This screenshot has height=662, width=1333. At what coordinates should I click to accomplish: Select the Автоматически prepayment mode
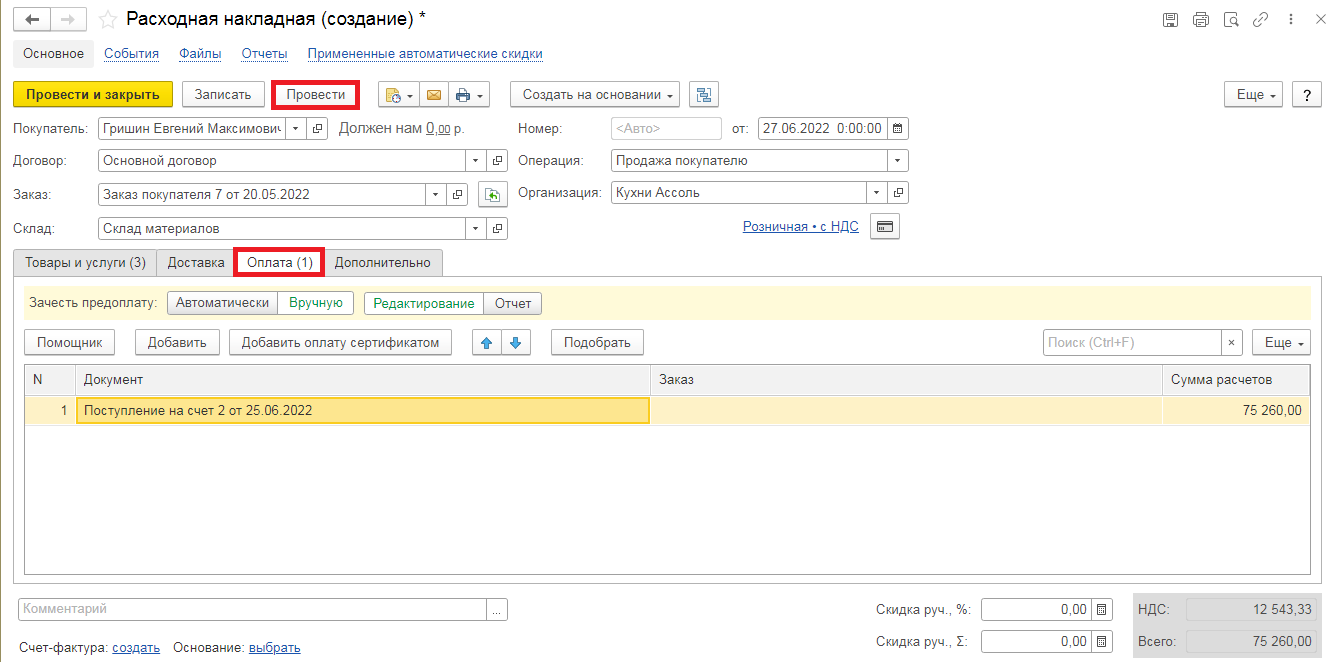coord(223,303)
